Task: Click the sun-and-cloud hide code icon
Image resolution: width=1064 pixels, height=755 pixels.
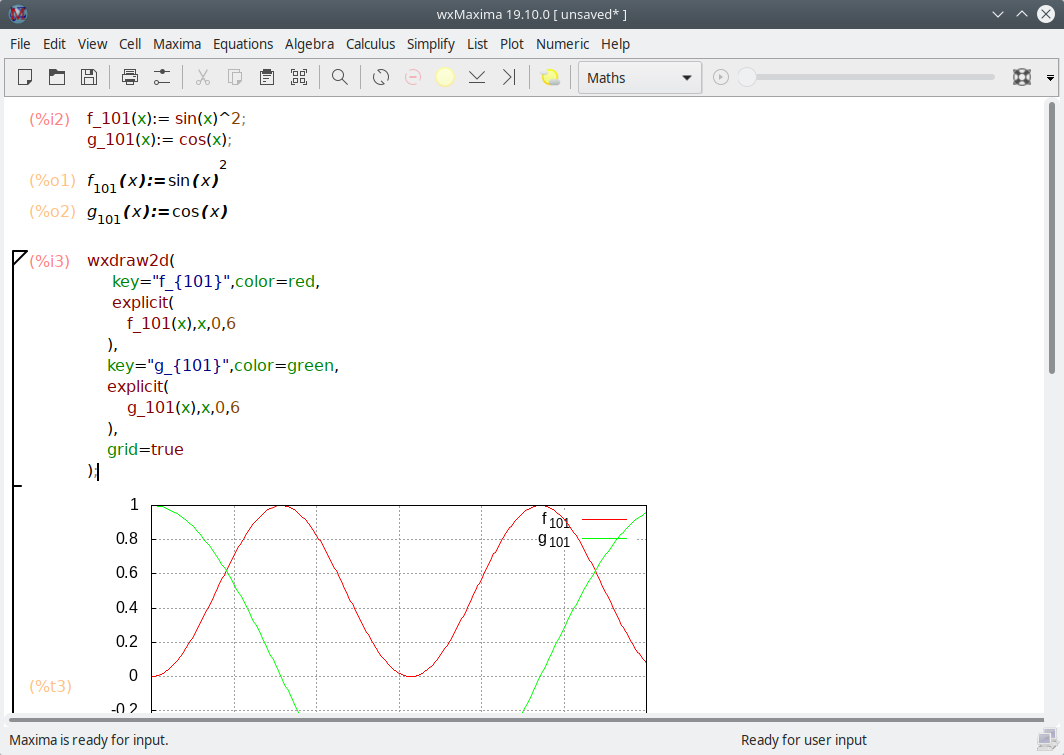Action: pos(550,77)
